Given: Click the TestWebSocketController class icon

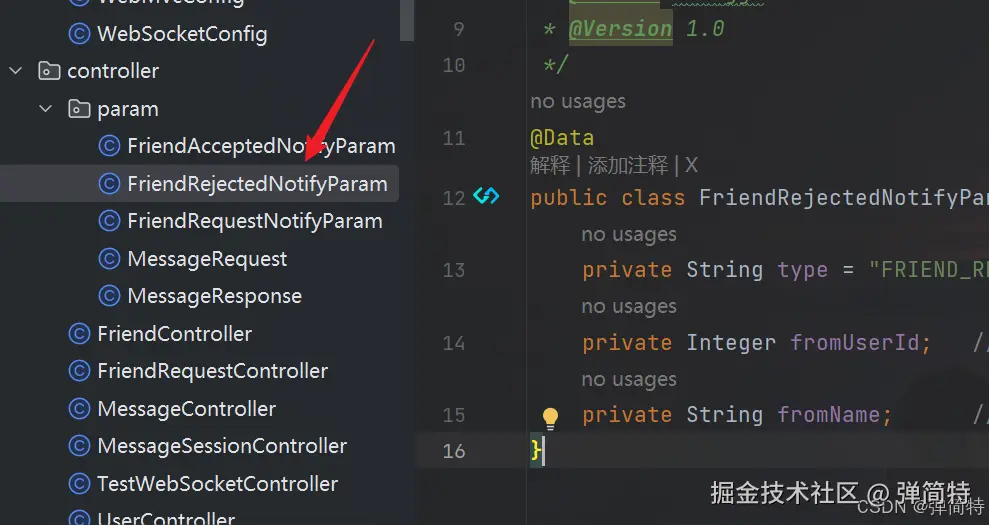Looking at the screenshot, I should point(79,484).
